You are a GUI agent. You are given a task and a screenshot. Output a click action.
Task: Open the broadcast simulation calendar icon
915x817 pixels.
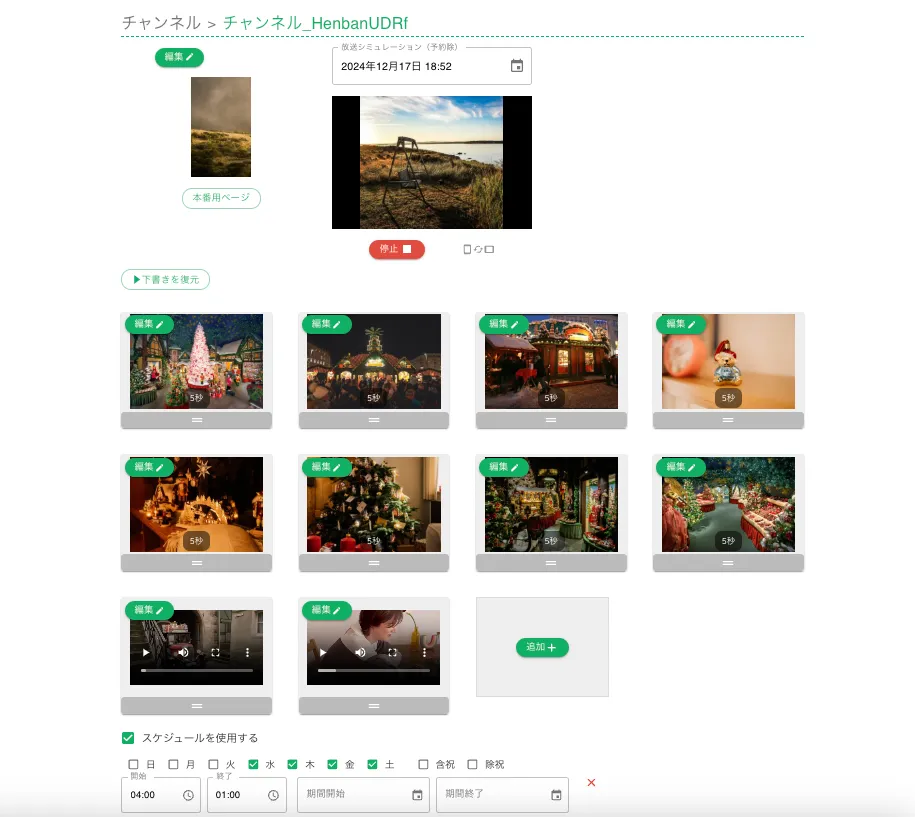point(517,66)
